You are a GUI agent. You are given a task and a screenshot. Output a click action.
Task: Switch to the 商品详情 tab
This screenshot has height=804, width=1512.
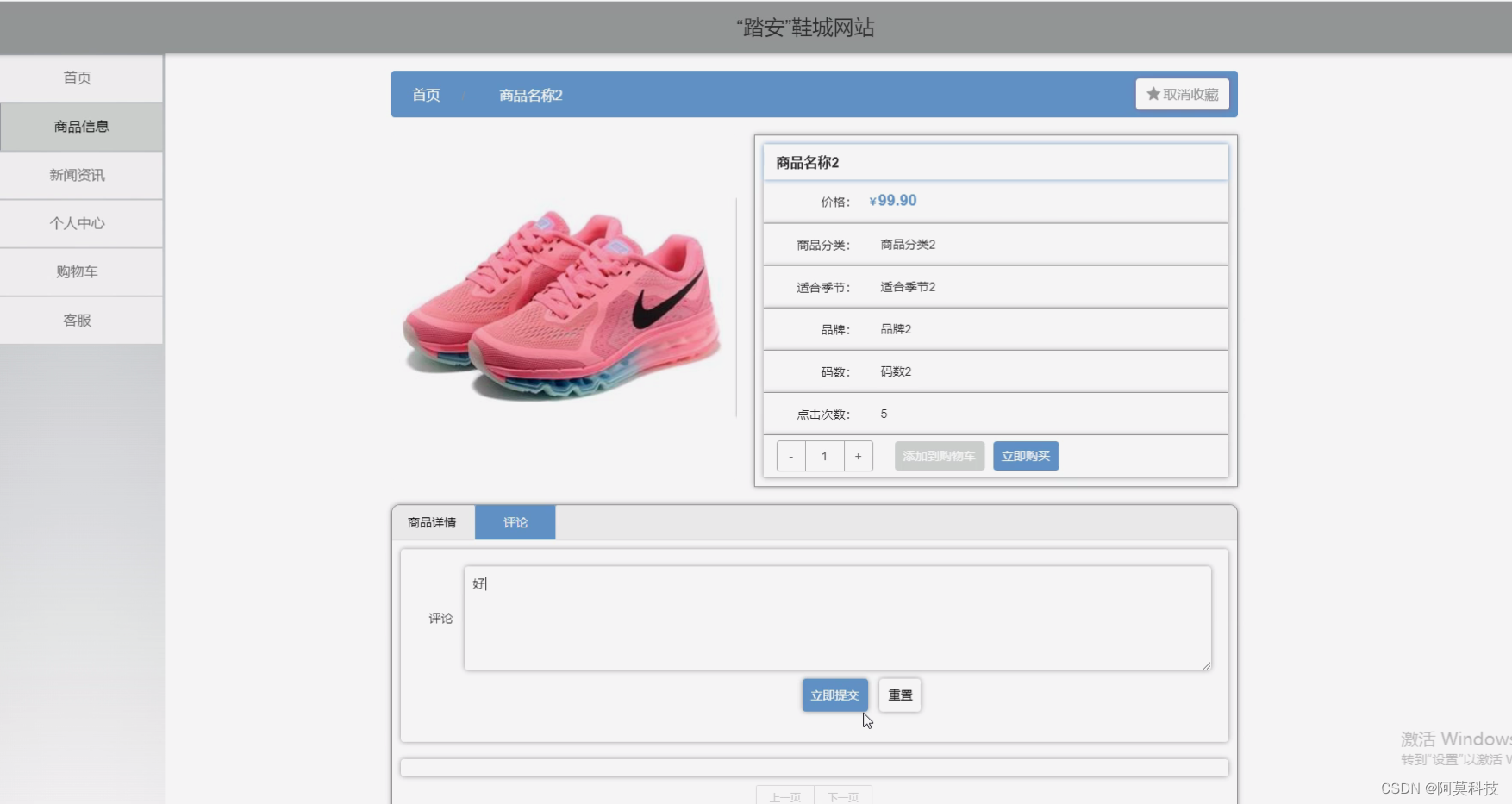(x=433, y=522)
